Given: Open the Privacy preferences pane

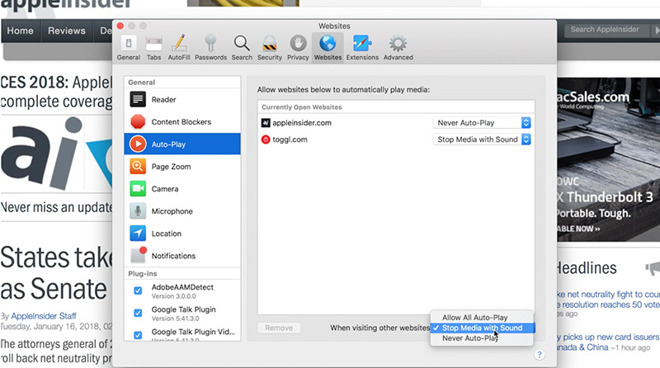Looking at the screenshot, I should 298,48.
